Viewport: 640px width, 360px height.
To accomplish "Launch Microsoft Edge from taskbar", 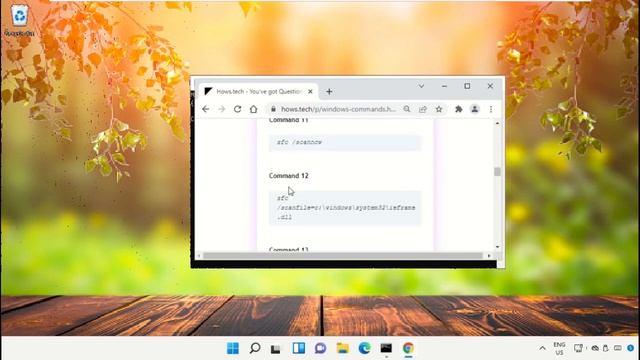I will click(x=364, y=348).
